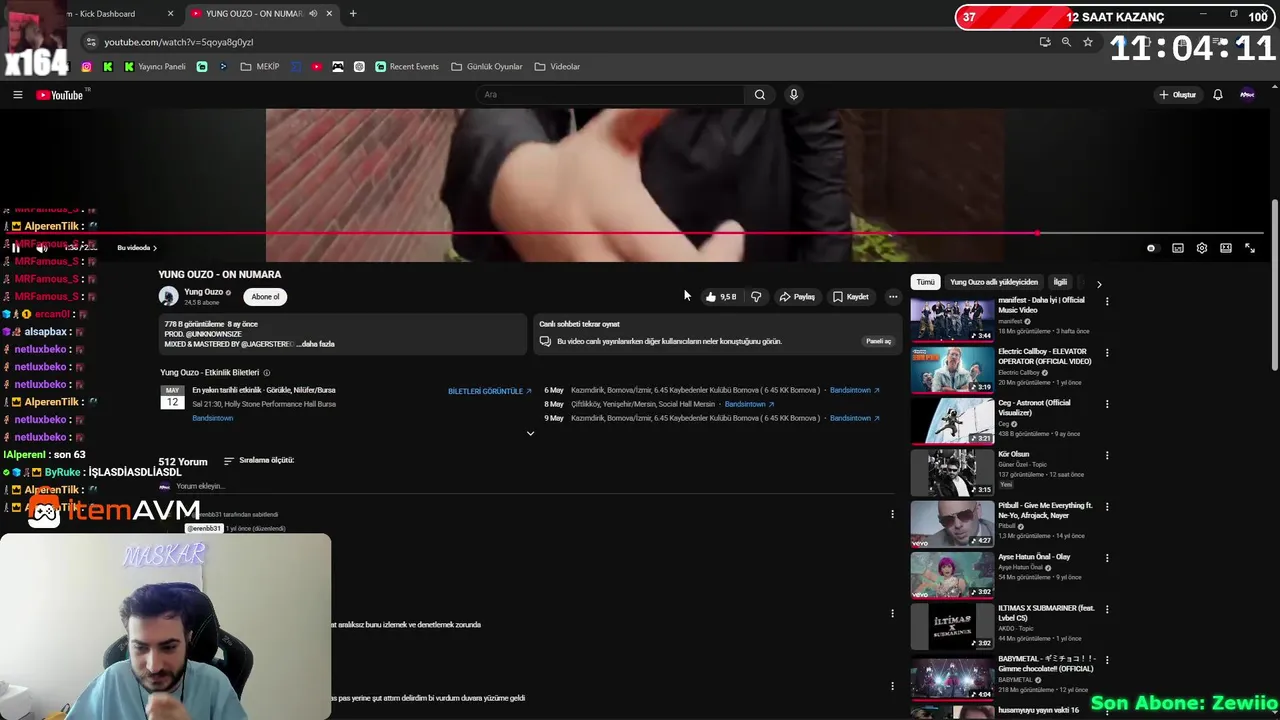The image size is (1280, 720).
Task: Open options for Ceg Astronot video
Action: tap(1107, 404)
